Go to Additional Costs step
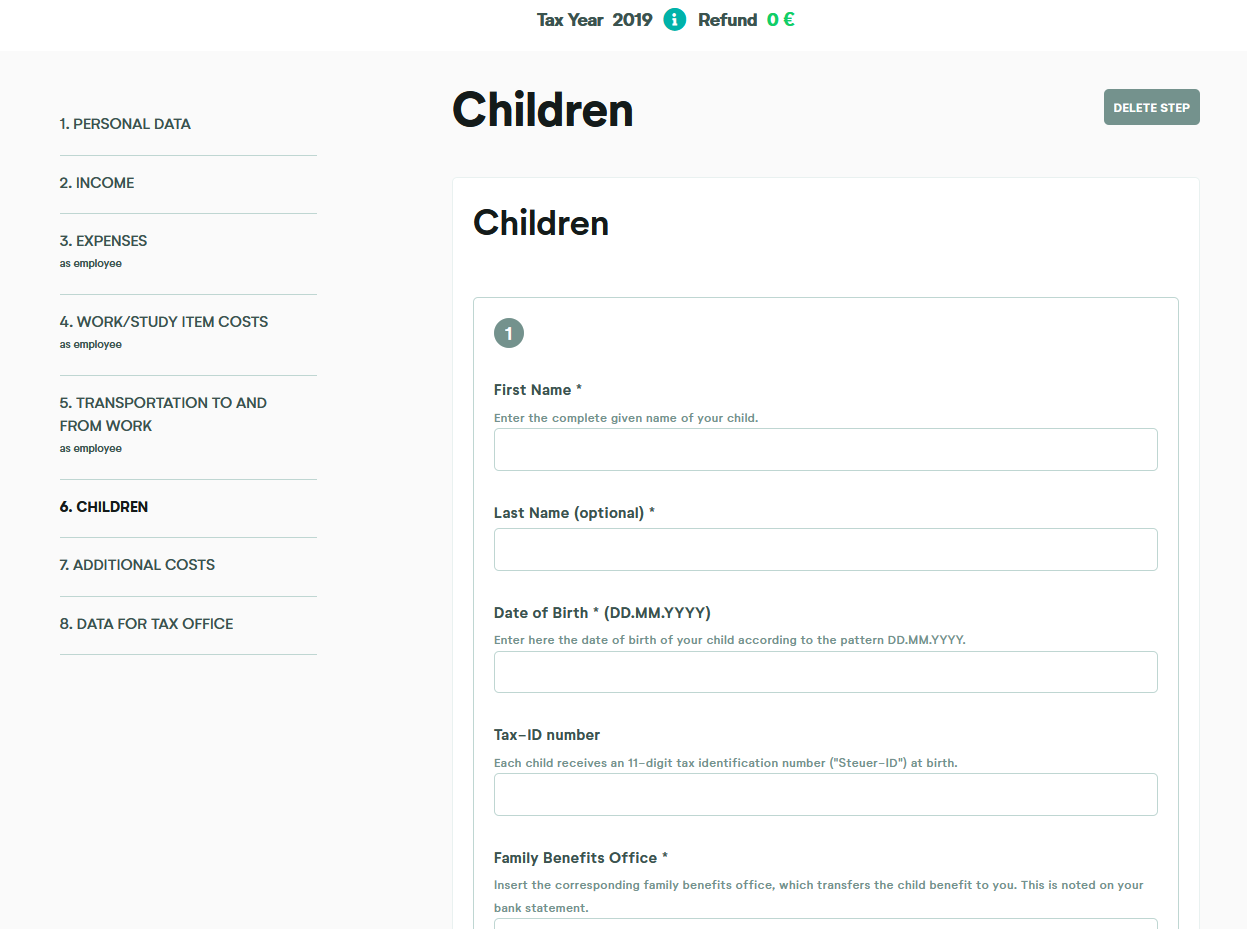Screen dimensions: 1247x929 pyautogui.click(x=137, y=565)
